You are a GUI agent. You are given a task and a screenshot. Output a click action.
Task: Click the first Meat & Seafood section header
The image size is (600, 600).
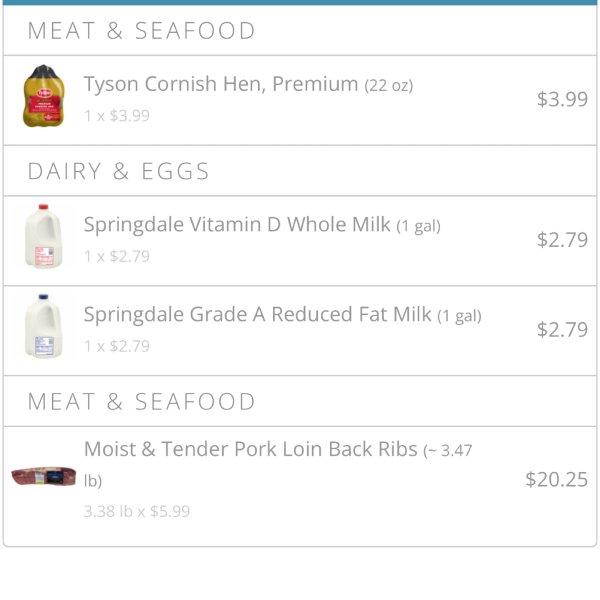pos(141,31)
